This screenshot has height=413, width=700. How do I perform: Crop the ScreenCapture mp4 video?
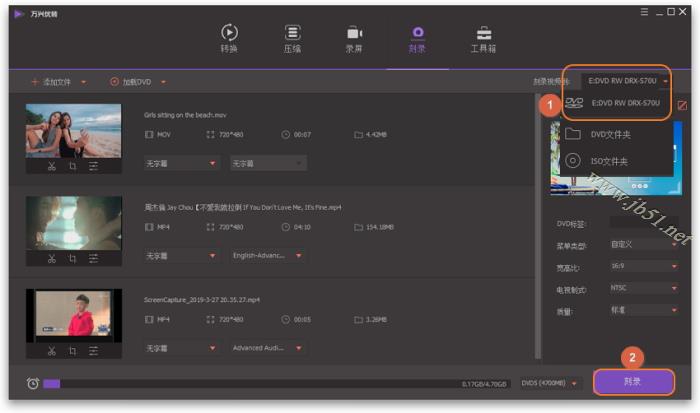72,351
